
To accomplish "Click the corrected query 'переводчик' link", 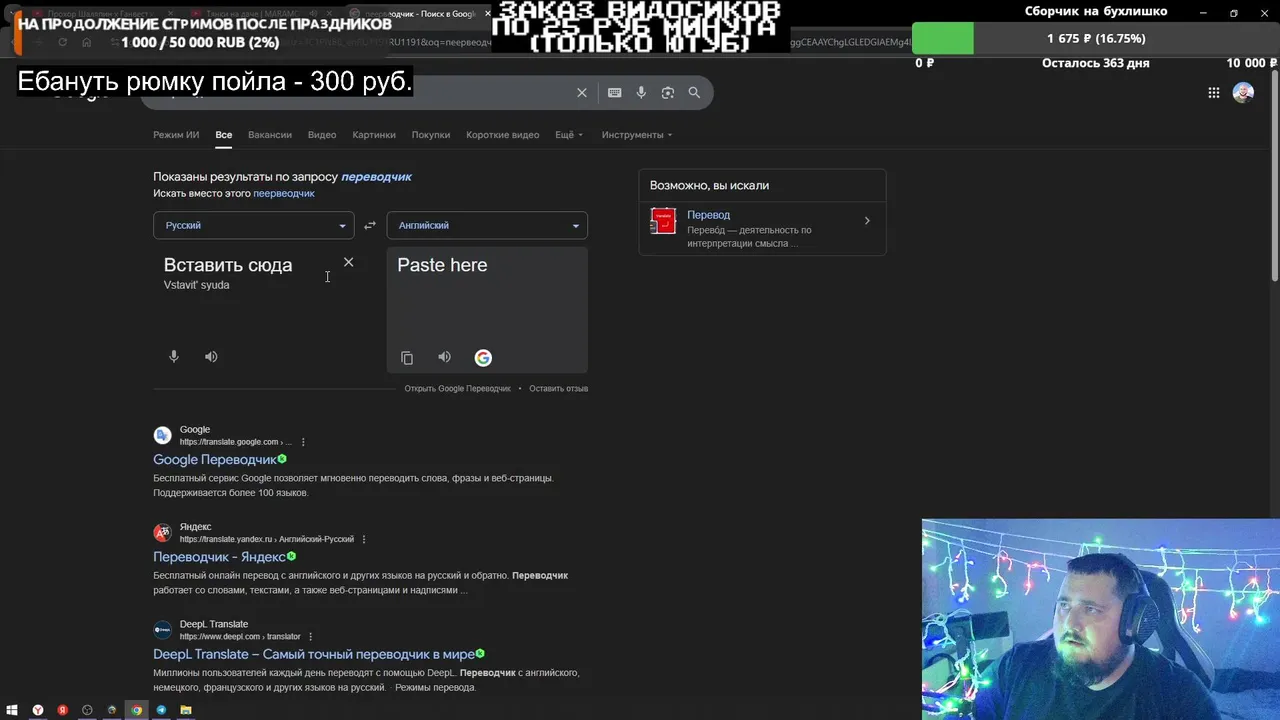I will (x=376, y=177).
